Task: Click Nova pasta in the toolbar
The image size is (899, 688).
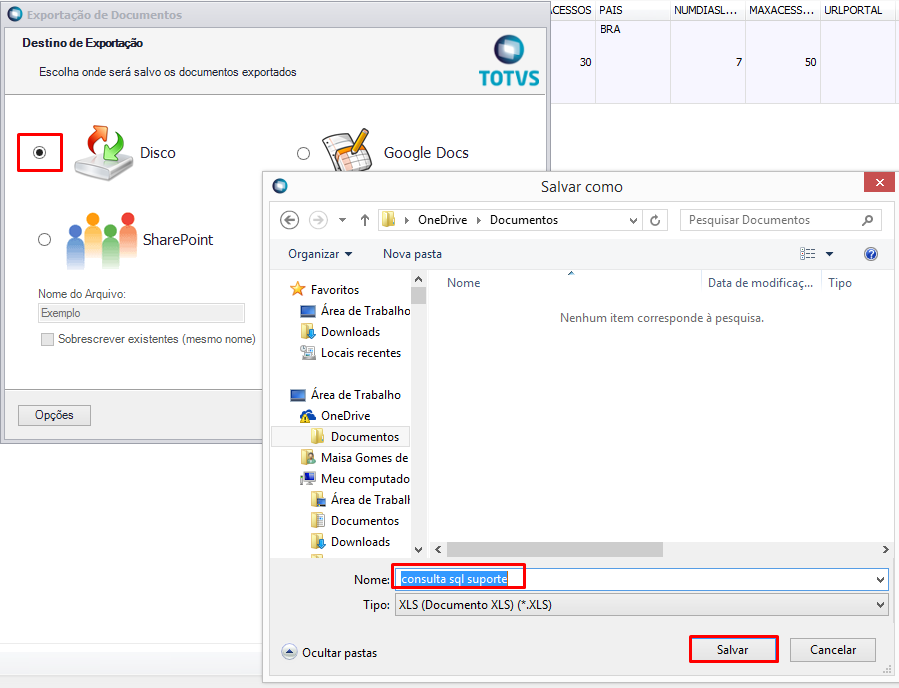Action: 412,254
